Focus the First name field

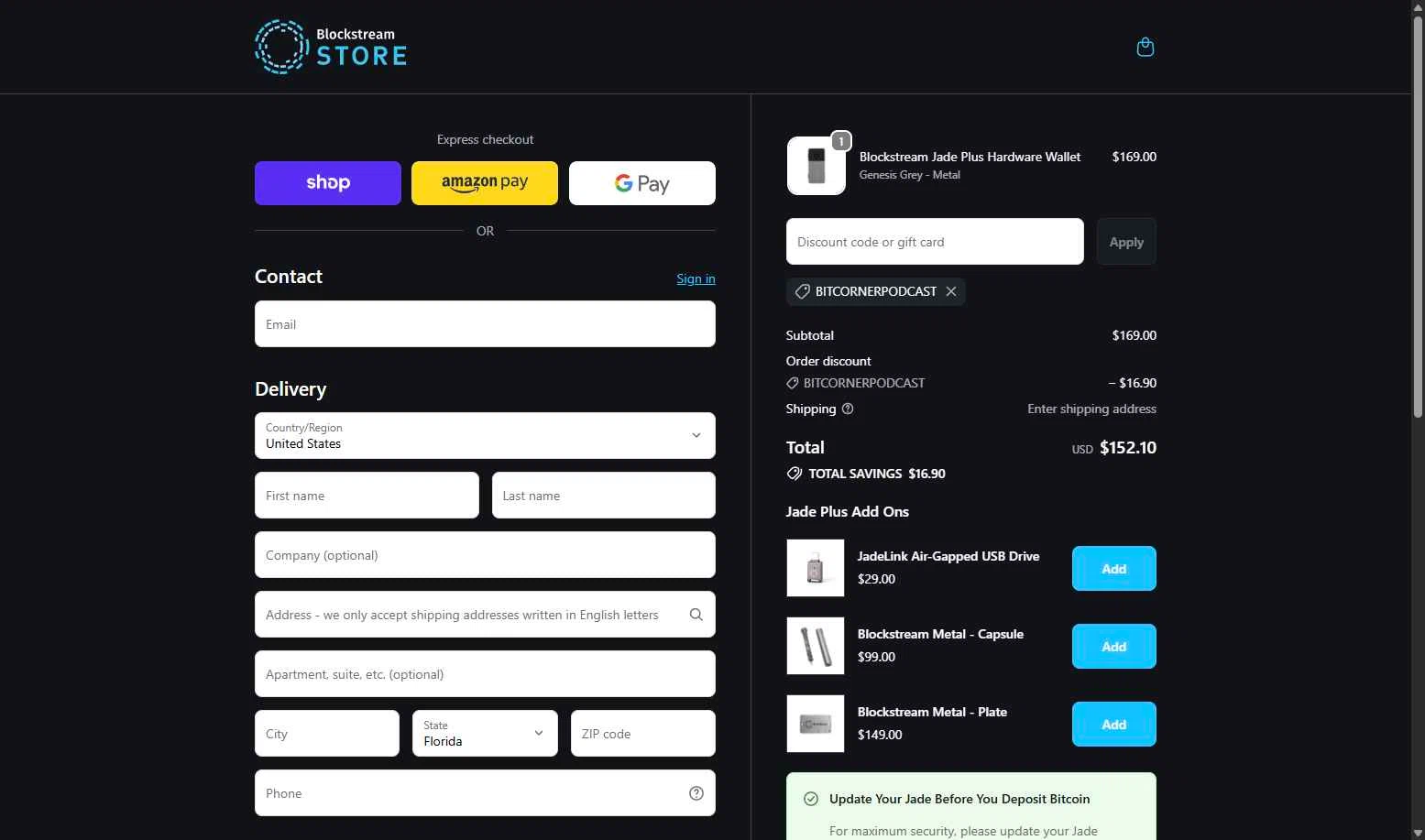click(x=367, y=496)
